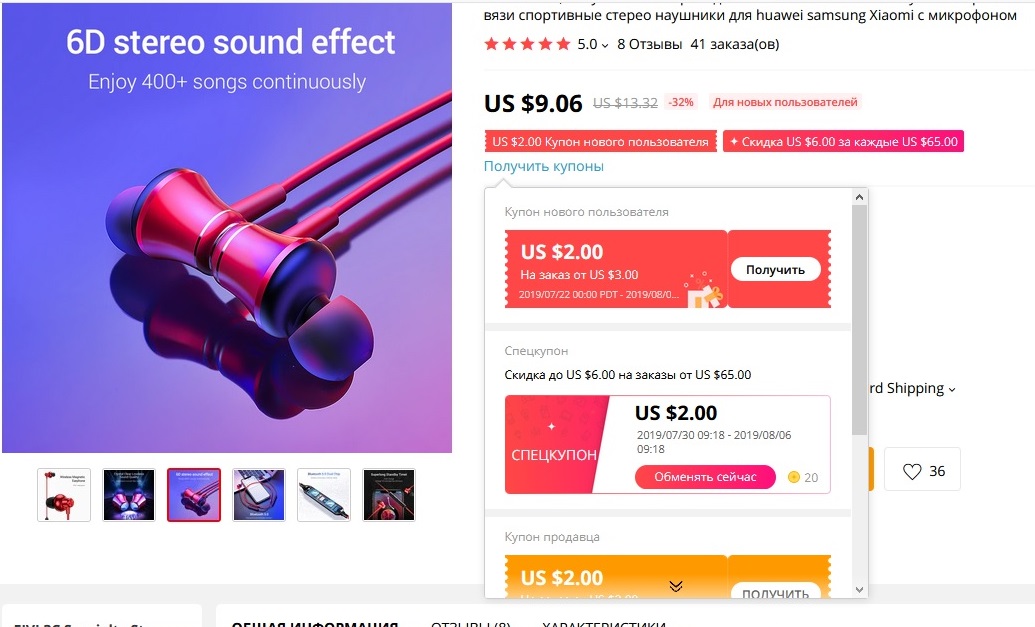Click the gift box icon on the red coupon
Screen dimensions: 1035x627
point(704,290)
